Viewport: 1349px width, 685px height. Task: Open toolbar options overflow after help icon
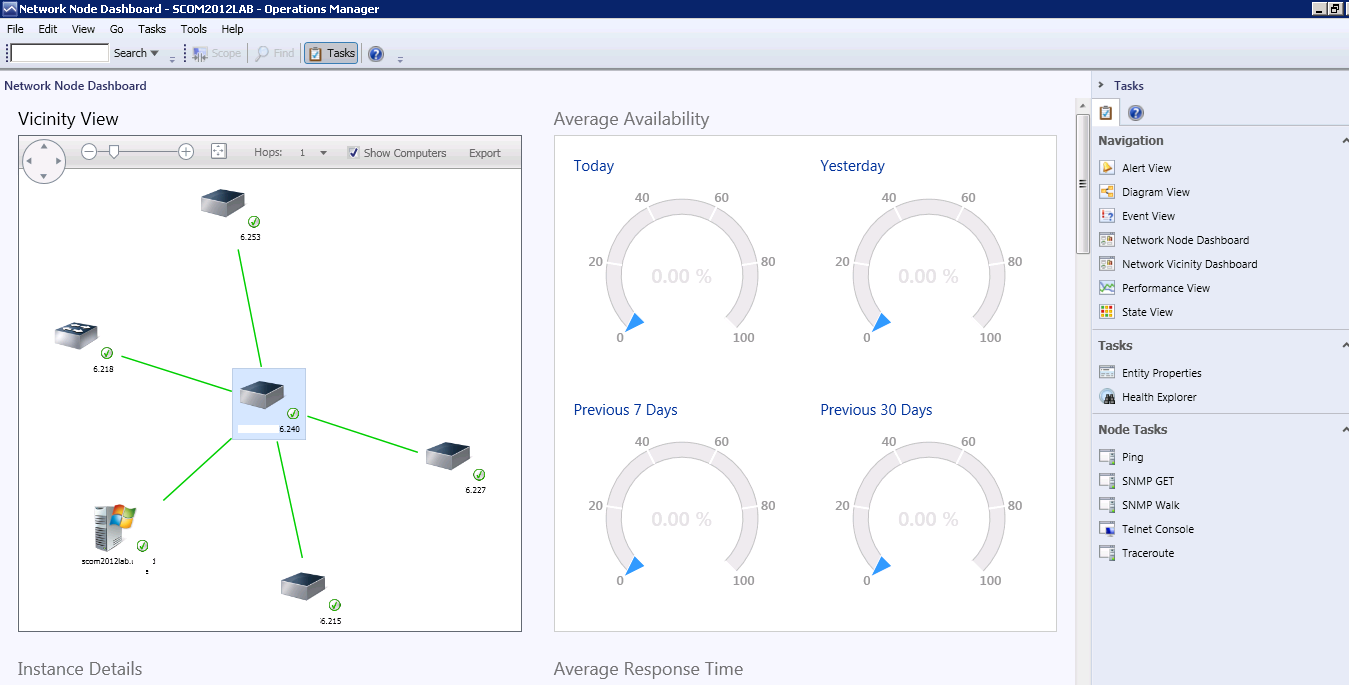pyautogui.click(x=400, y=59)
